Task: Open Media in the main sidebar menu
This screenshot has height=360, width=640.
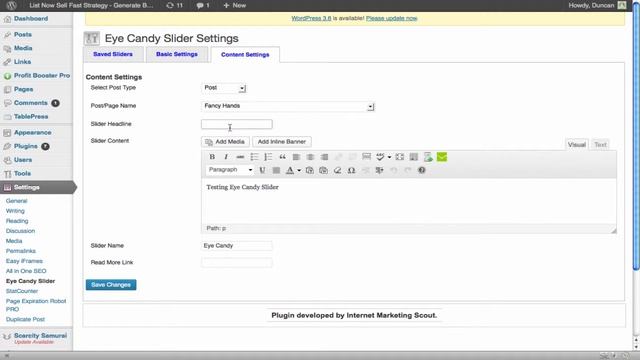Action: click(x=23, y=48)
